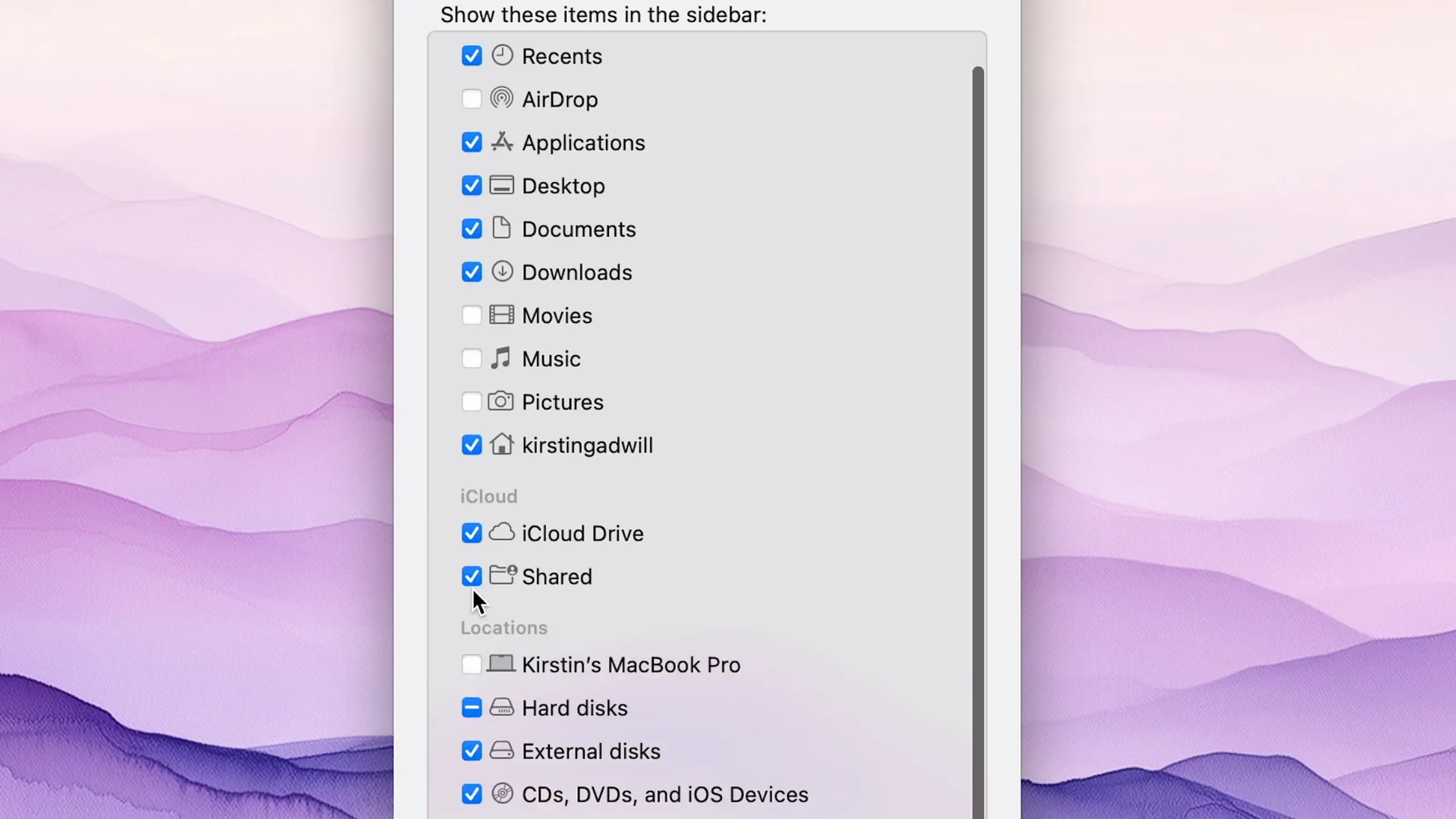Click the Movies film icon
This screenshot has width=1456, height=819.
coord(501,315)
